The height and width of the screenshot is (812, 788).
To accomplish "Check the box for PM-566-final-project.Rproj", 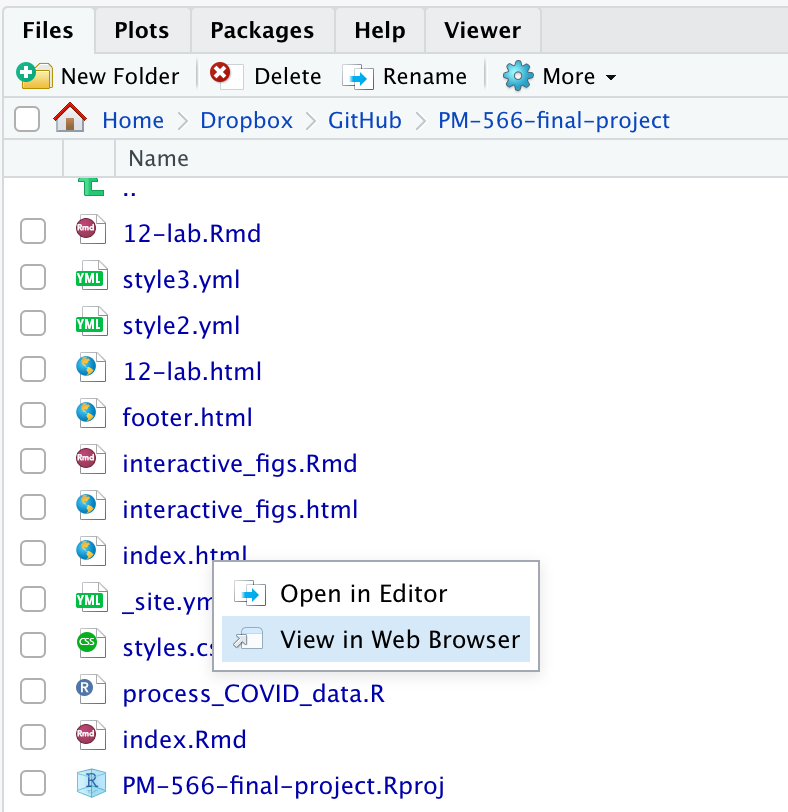I will pos(33,782).
